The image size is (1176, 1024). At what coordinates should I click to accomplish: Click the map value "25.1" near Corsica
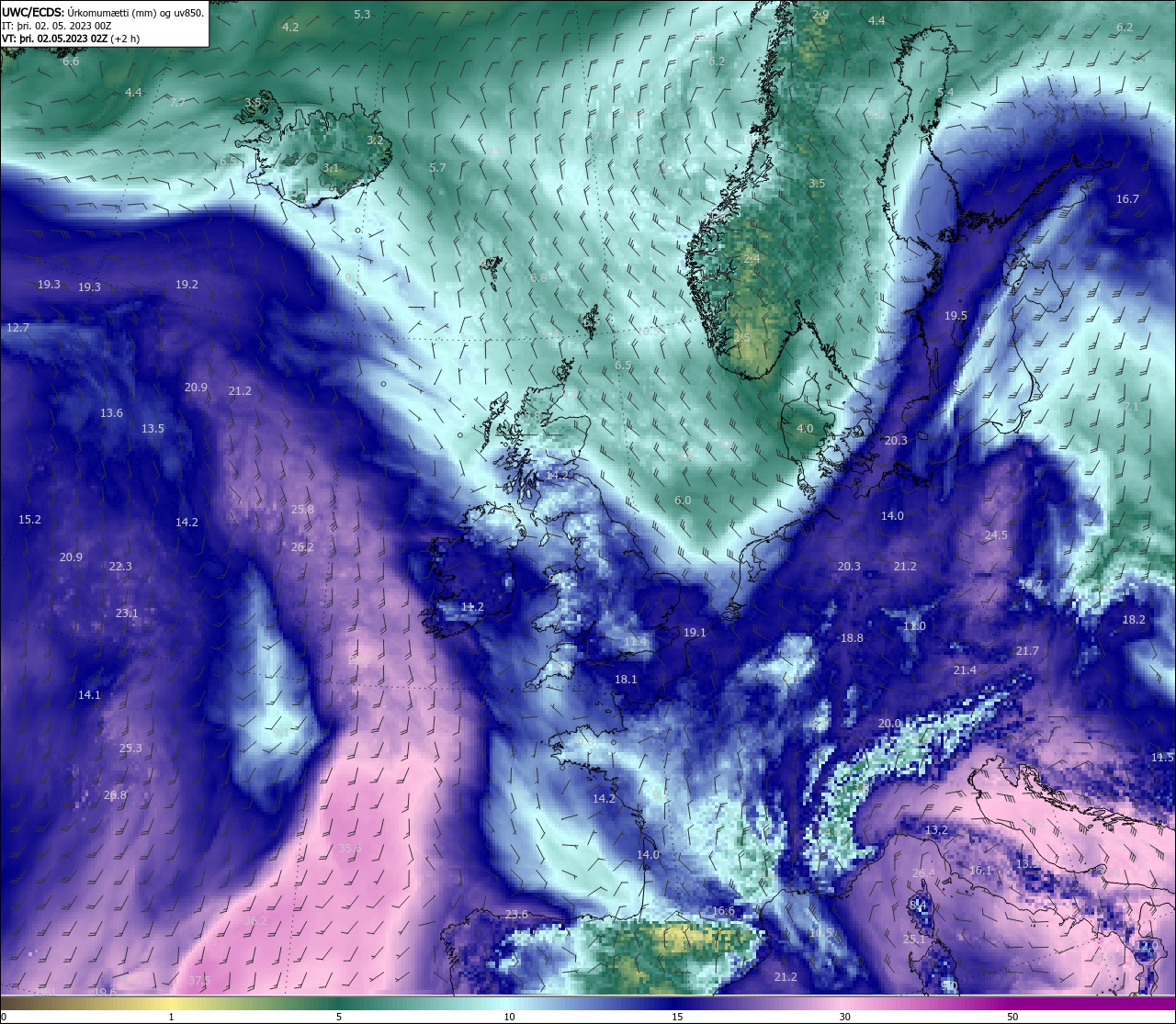click(x=914, y=940)
